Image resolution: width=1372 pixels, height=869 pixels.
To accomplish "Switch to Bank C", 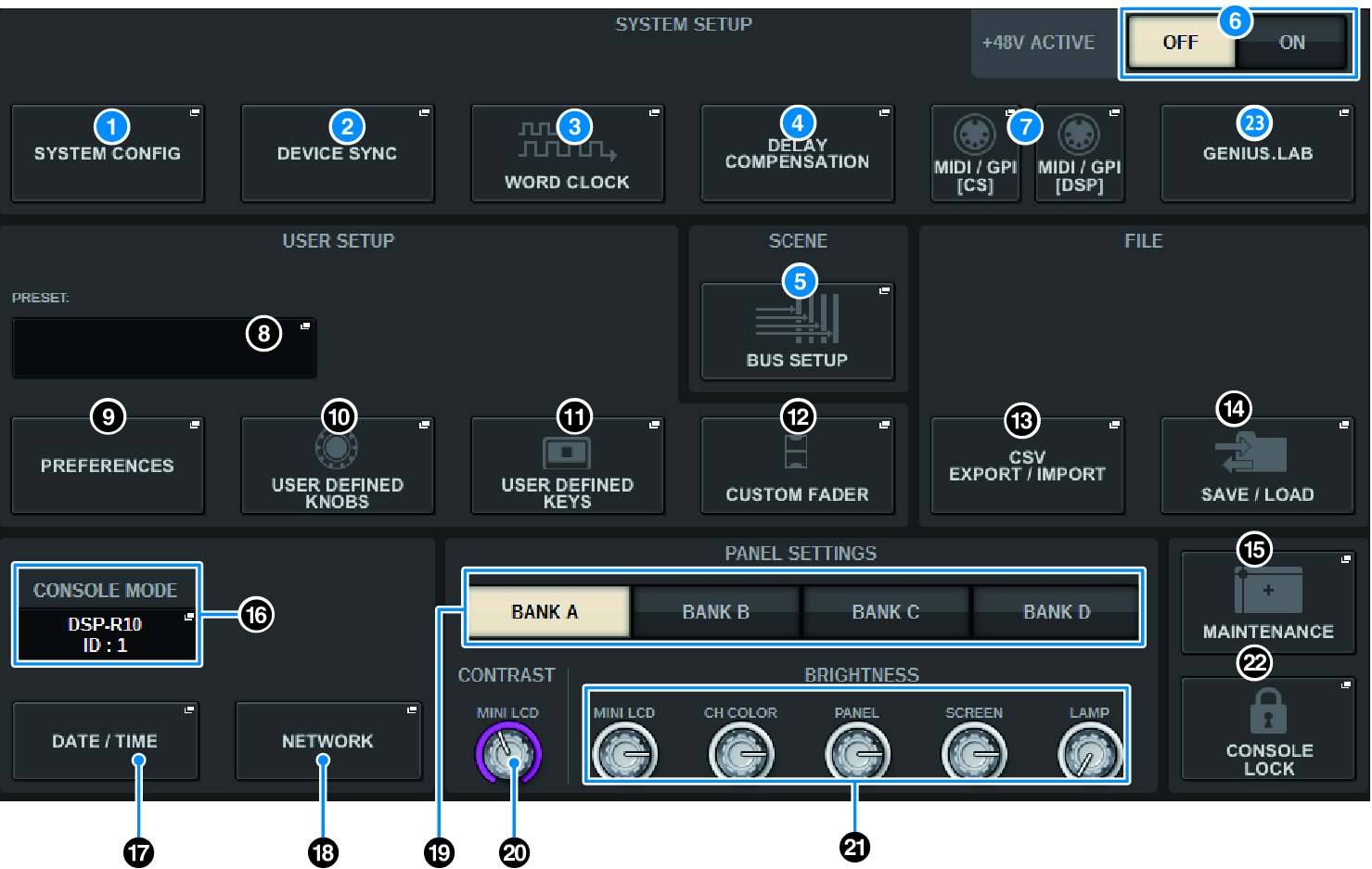I will (886, 612).
